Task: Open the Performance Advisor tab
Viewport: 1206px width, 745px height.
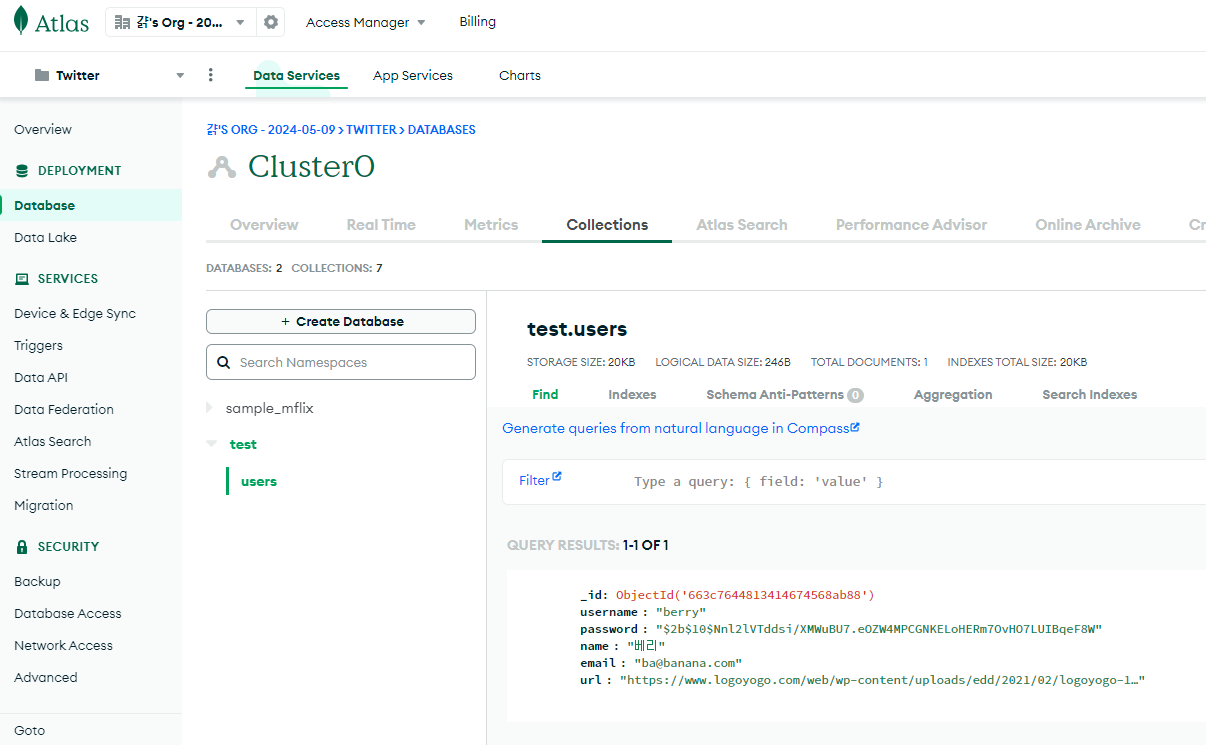Action: [911, 225]
